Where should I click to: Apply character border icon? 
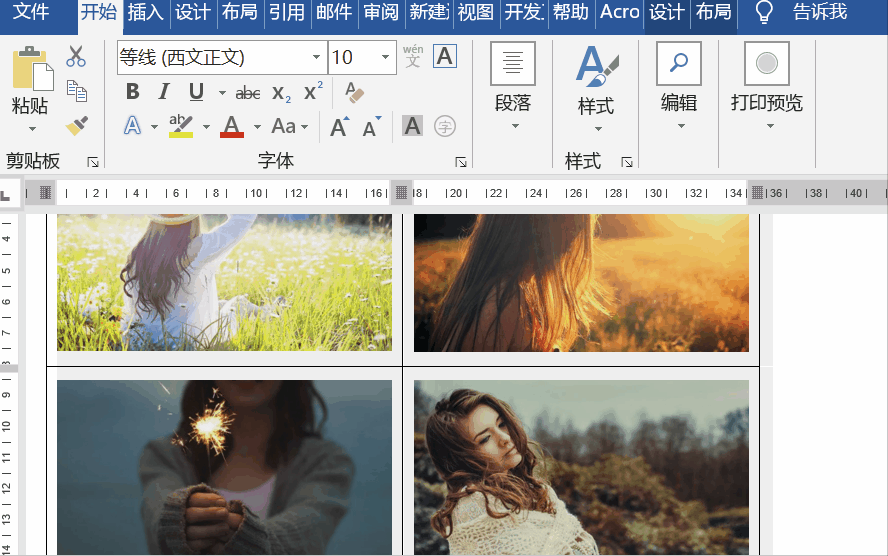[445, 56]
